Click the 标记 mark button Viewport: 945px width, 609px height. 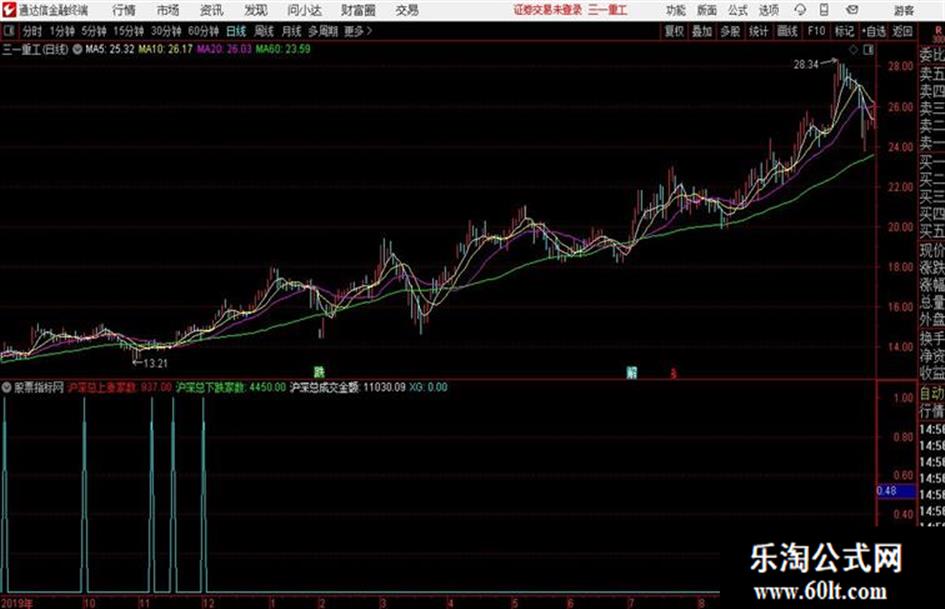tap(844, 31)
